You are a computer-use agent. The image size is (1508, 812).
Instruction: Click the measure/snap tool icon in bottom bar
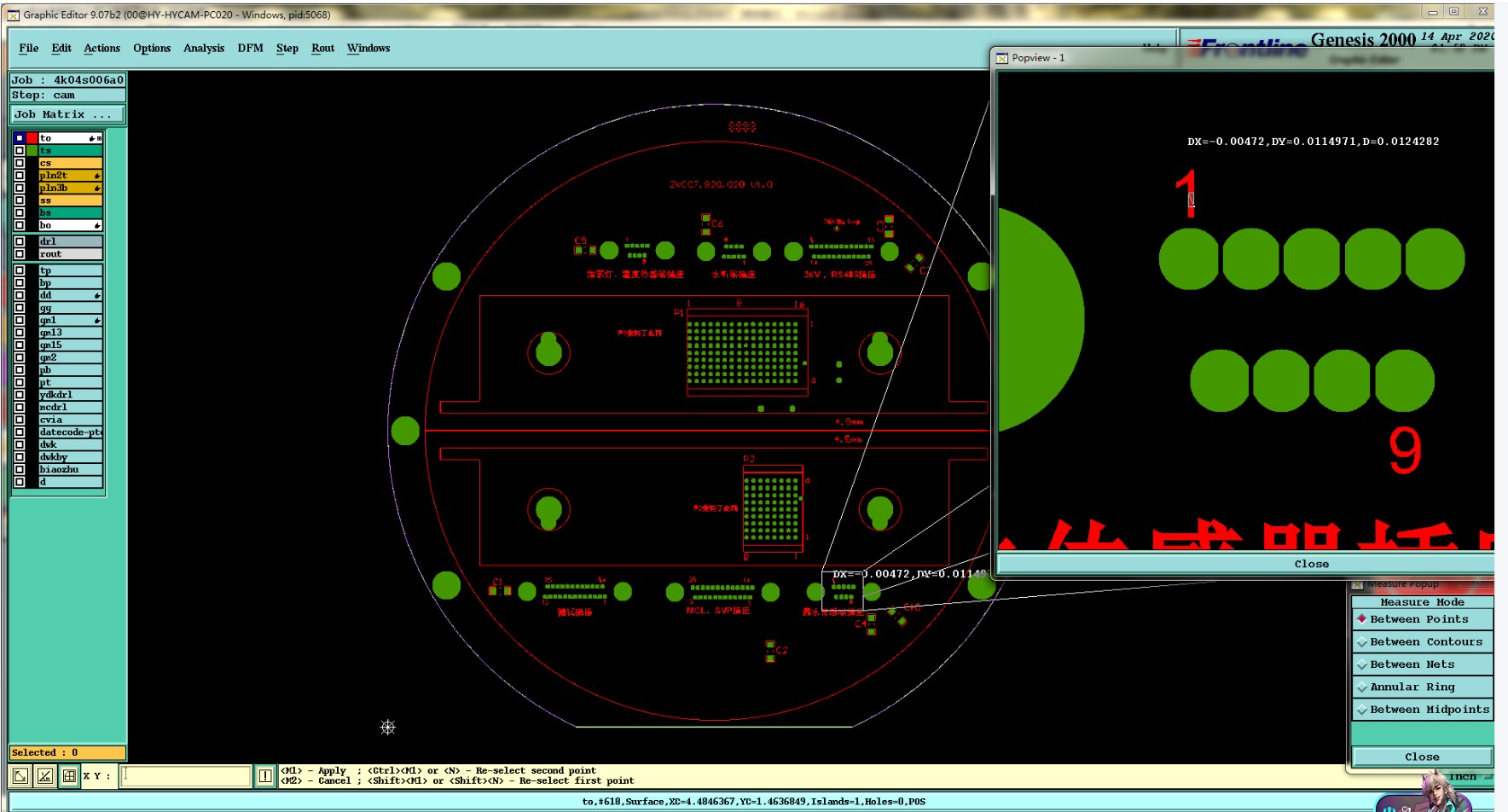[x=45, y=775]
